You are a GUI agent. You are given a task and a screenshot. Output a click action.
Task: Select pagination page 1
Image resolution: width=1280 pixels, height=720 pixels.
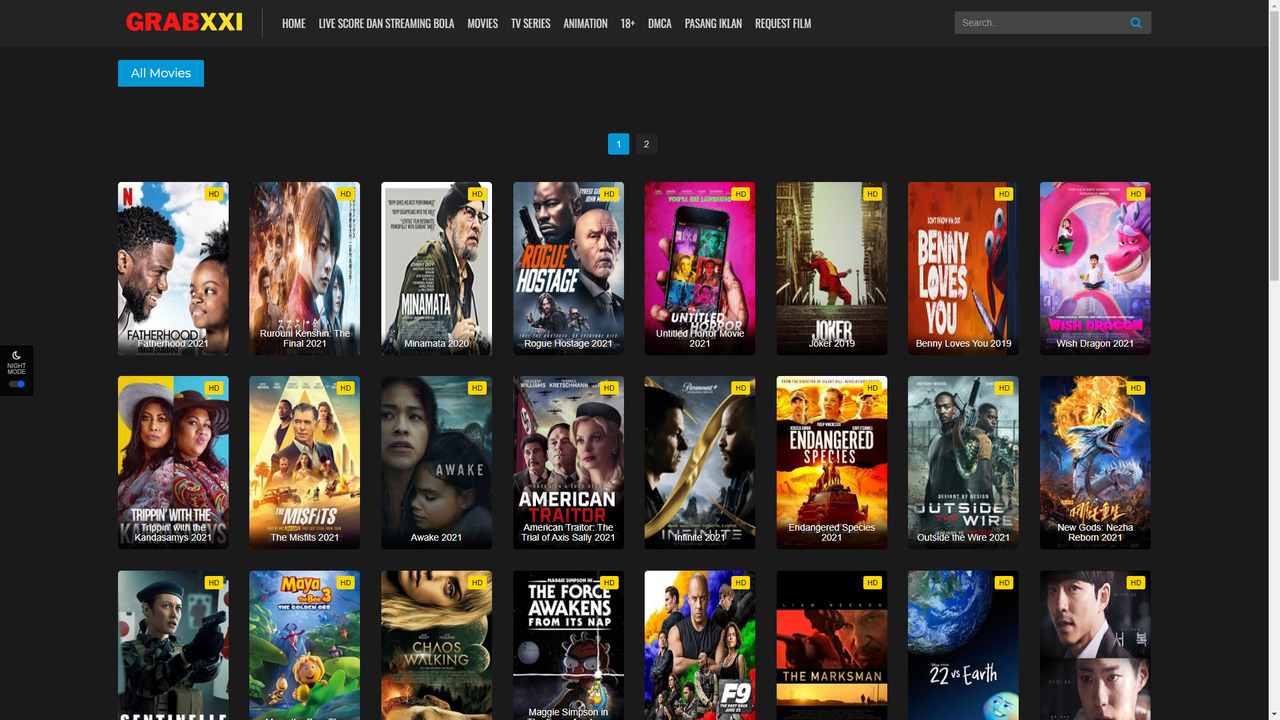pos(619,144)
